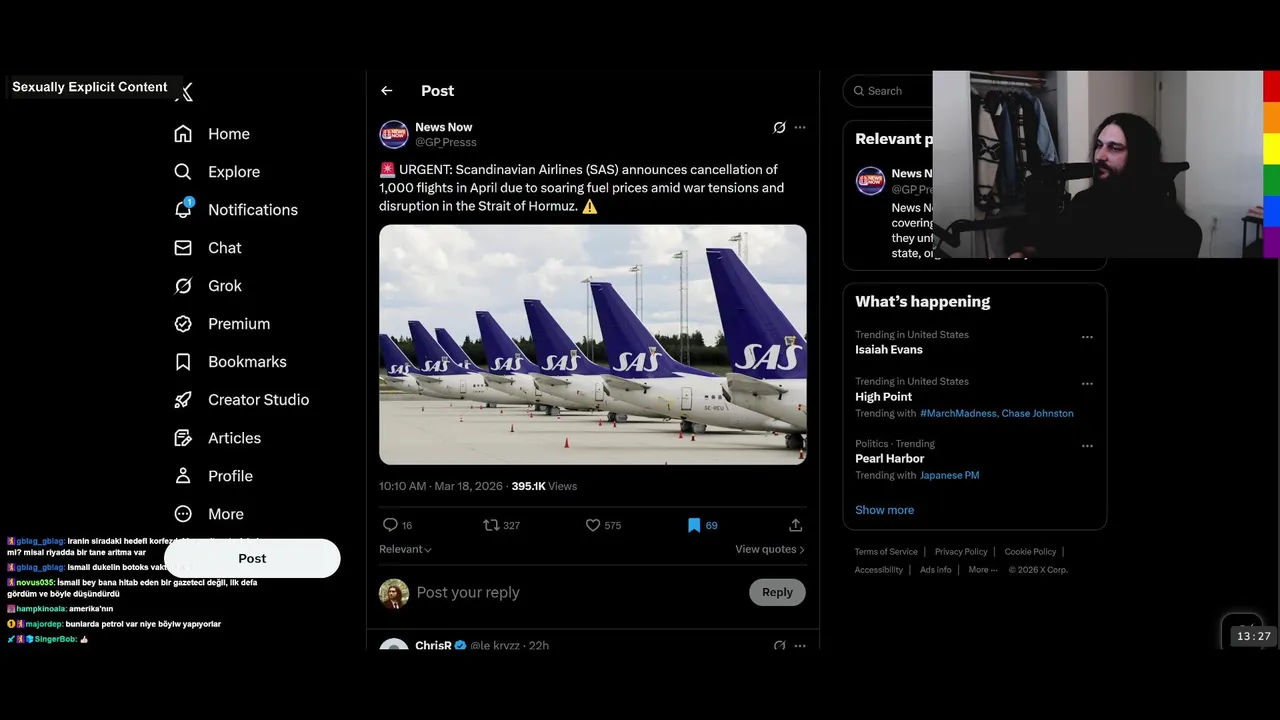Screen dimensions: 1280x720
Task: Open the SAS airplane tails image
Action: click(x=593, y=344)
